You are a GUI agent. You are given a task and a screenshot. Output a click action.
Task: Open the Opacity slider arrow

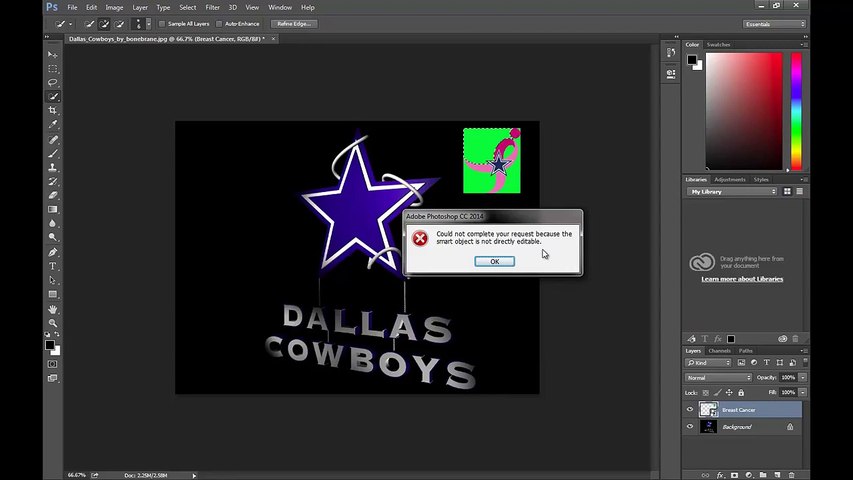[x=803, y=378]
